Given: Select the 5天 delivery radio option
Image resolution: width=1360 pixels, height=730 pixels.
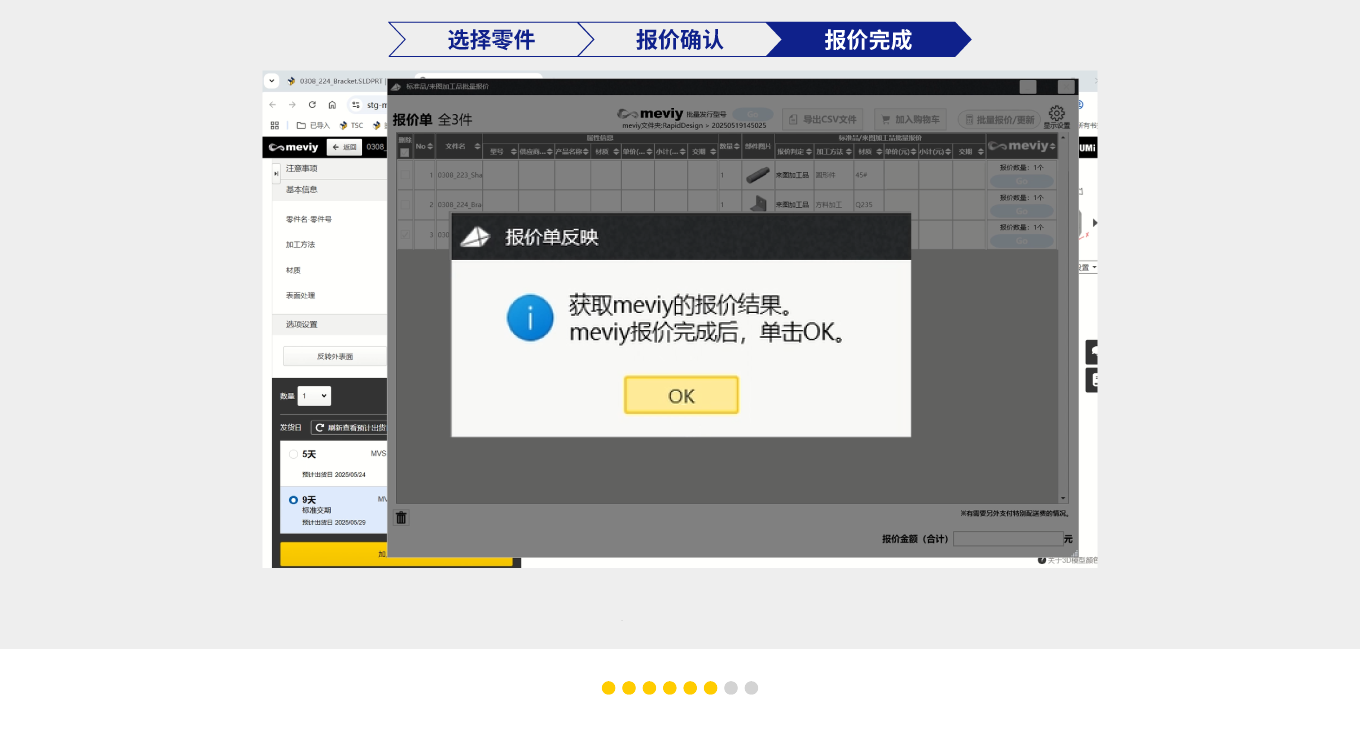Looking at the screenshot, I should (x=293, y=454).
